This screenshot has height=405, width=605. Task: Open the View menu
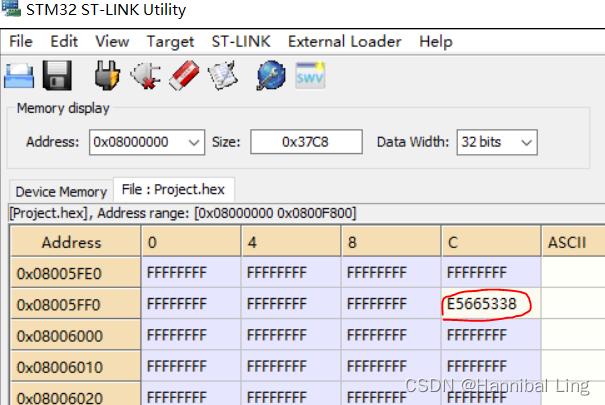(x=112, y=41)
